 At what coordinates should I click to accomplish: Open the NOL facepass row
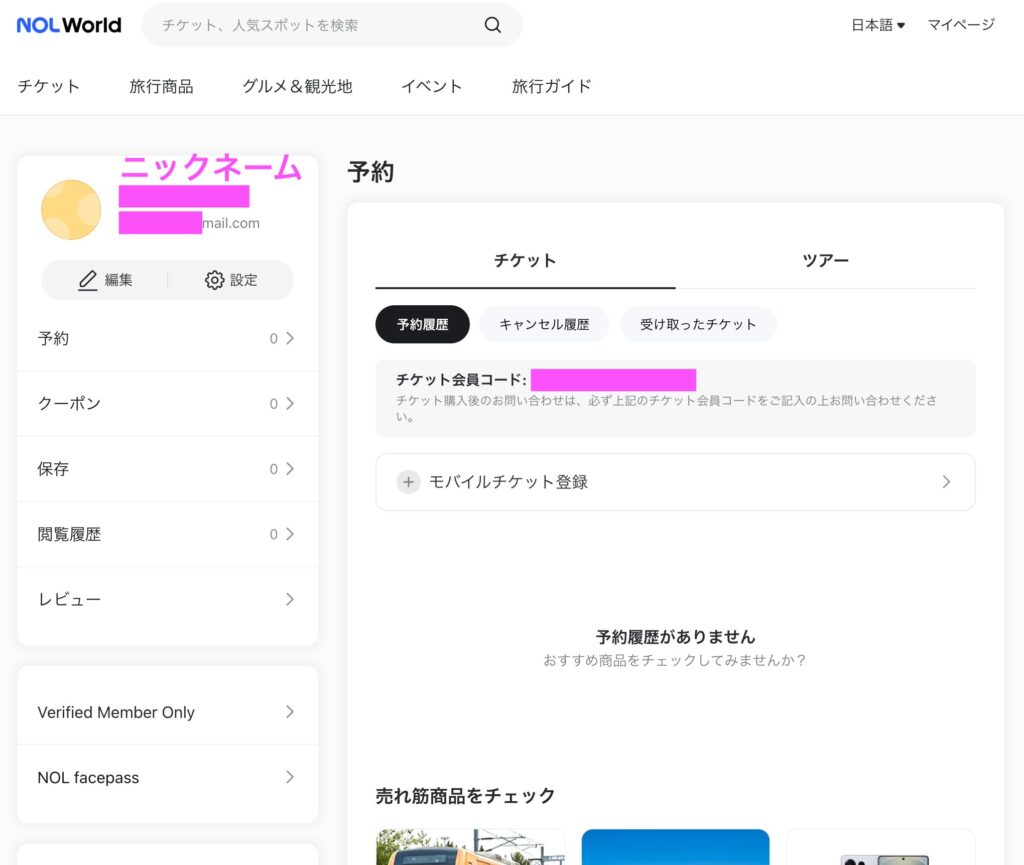pyautogui.click(x=167, y=777)
